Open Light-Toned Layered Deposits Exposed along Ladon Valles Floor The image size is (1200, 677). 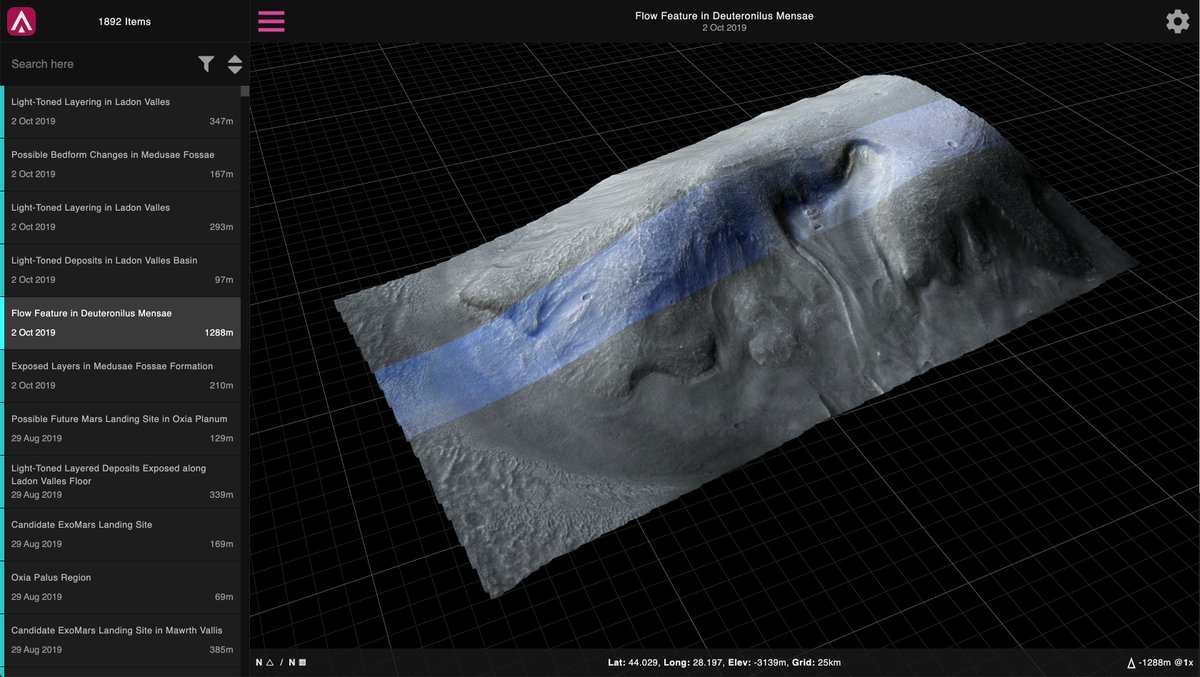click(121, 482)
